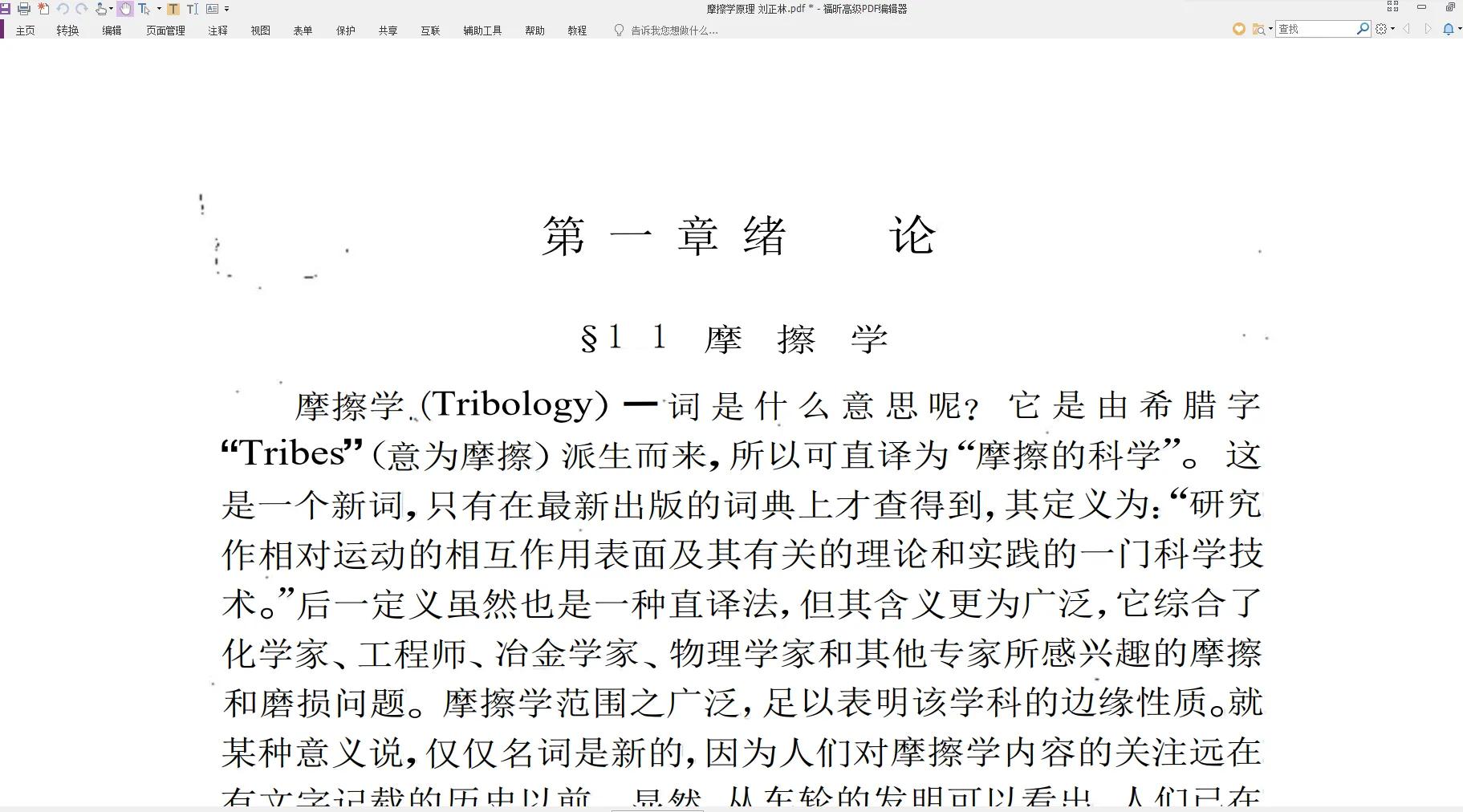Create a new blank PDF from the toolbar
Screen dimensions: 1463x812
(x=43, y=9)
